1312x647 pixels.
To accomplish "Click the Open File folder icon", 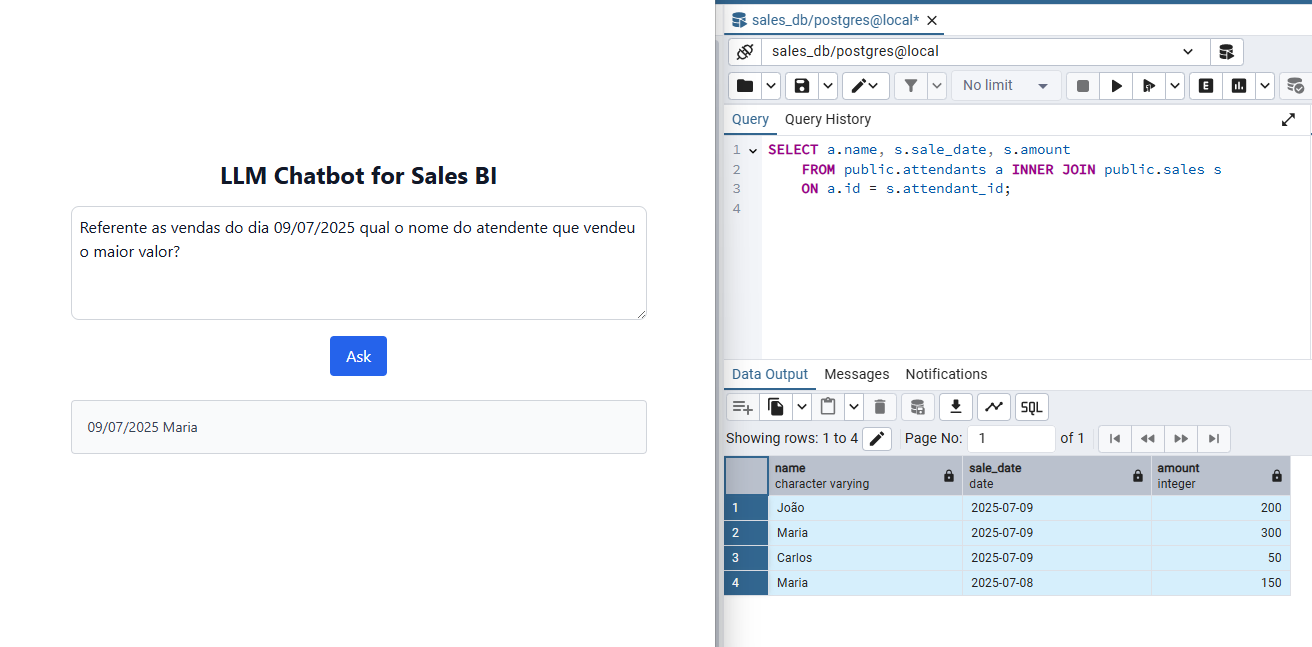I will tap(745, 86).
